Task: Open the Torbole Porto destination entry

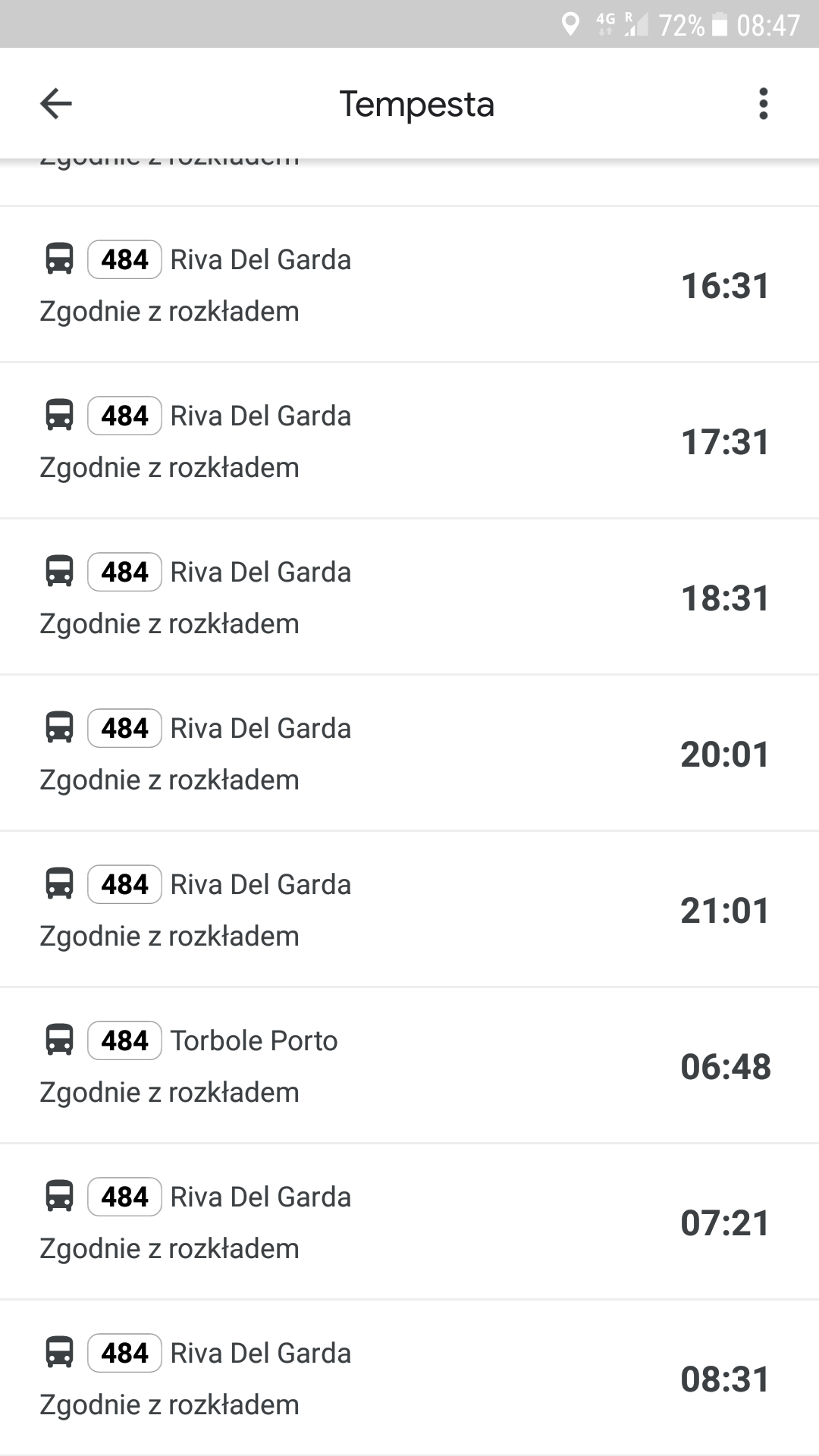Action: [x=254, y=1040]
